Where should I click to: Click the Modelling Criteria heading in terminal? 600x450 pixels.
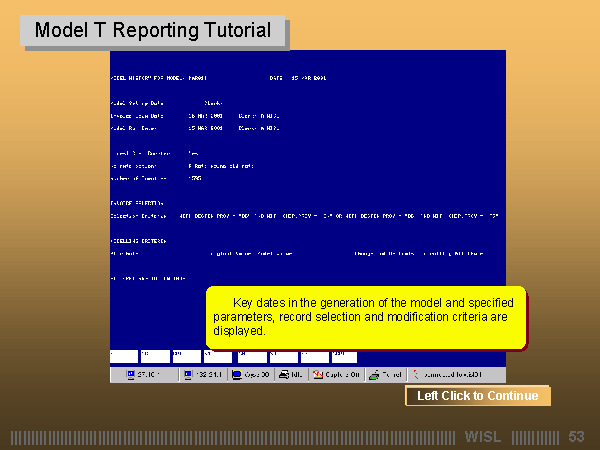(138, 241)
